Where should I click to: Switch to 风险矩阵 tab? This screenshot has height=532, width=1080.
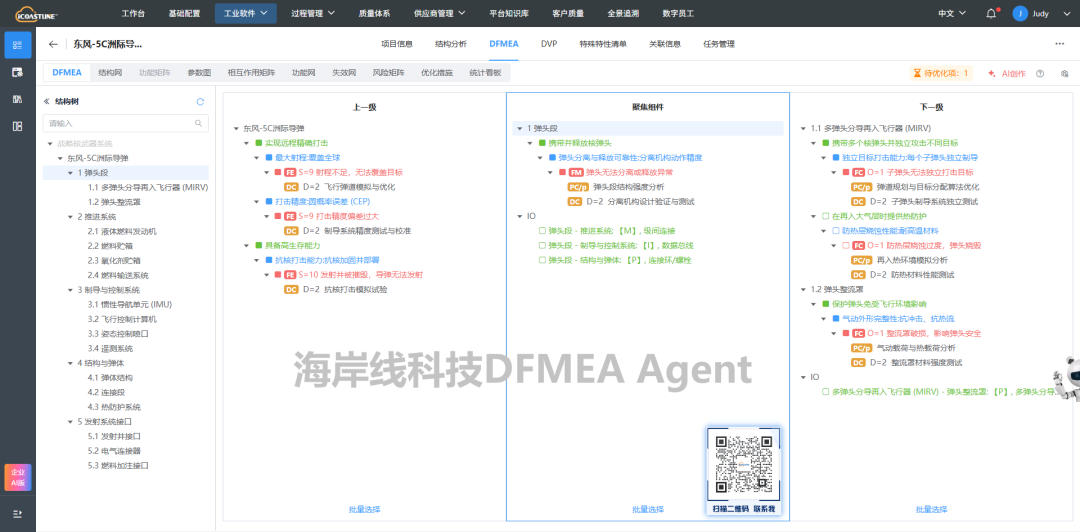click(x=388, y=72)
